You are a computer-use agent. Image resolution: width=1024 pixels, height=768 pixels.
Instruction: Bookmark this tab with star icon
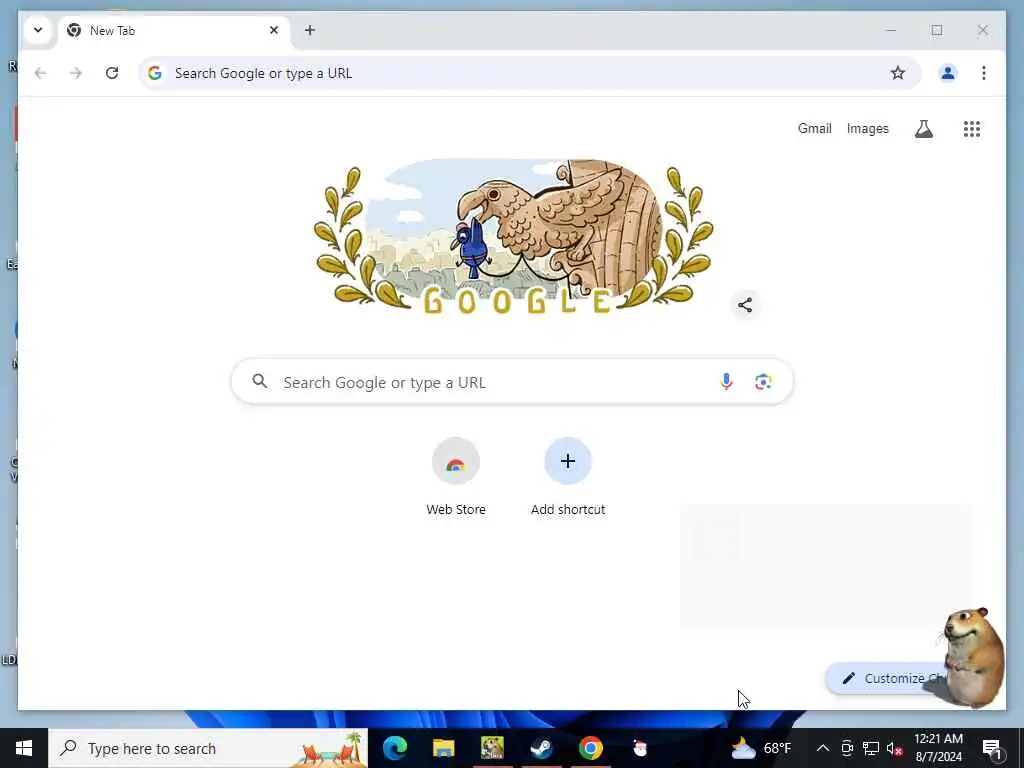coord(898,73)
